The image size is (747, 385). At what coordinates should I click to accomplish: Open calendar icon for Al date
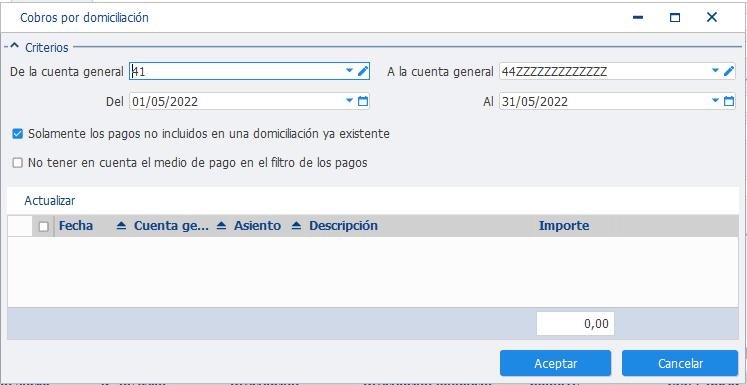(x=729, y=101)
